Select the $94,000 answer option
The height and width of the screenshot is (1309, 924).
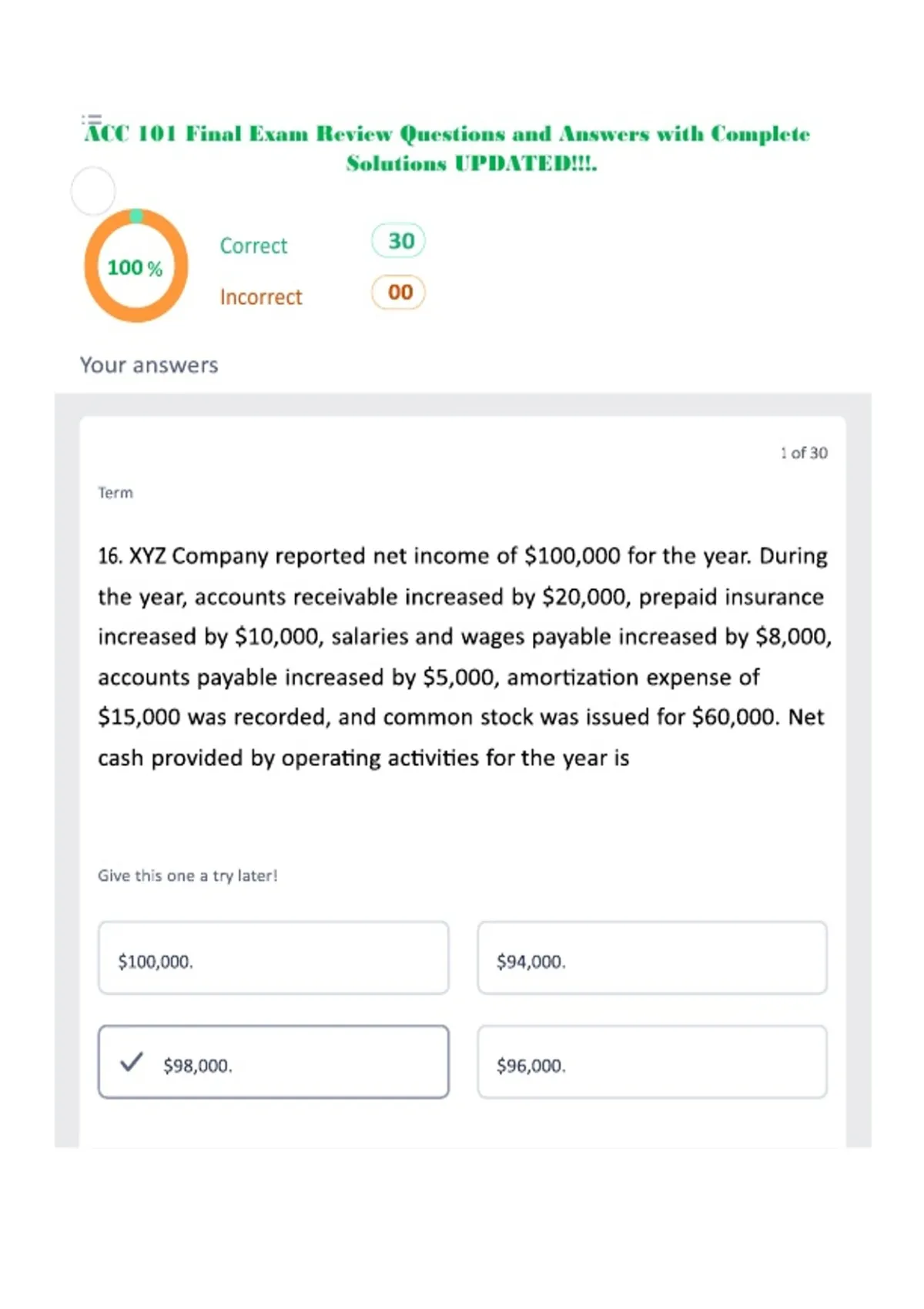point(652,958)
